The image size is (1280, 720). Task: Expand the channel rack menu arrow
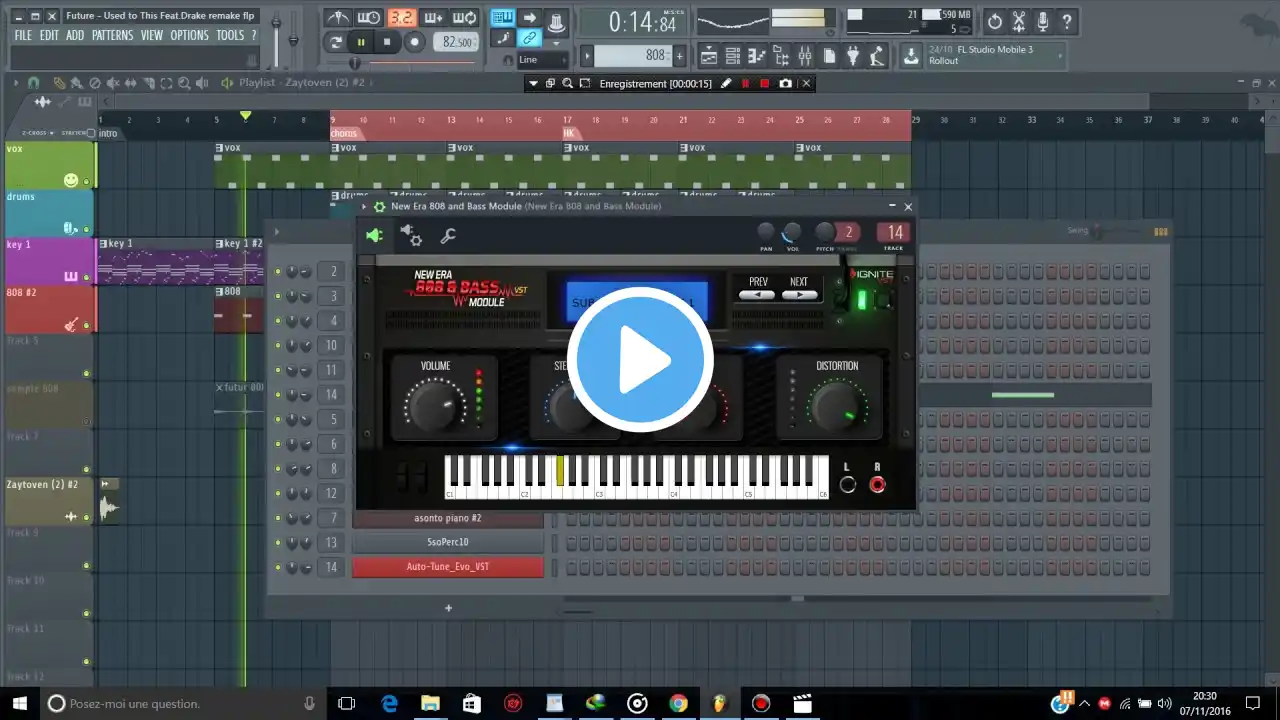[x=277, y=232]
